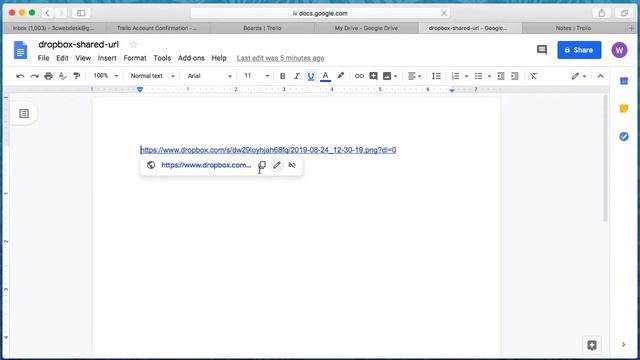640x360 pixels.
Task: Toggle underline formatting
Action: pyautogui.click(x=311, y=76)
